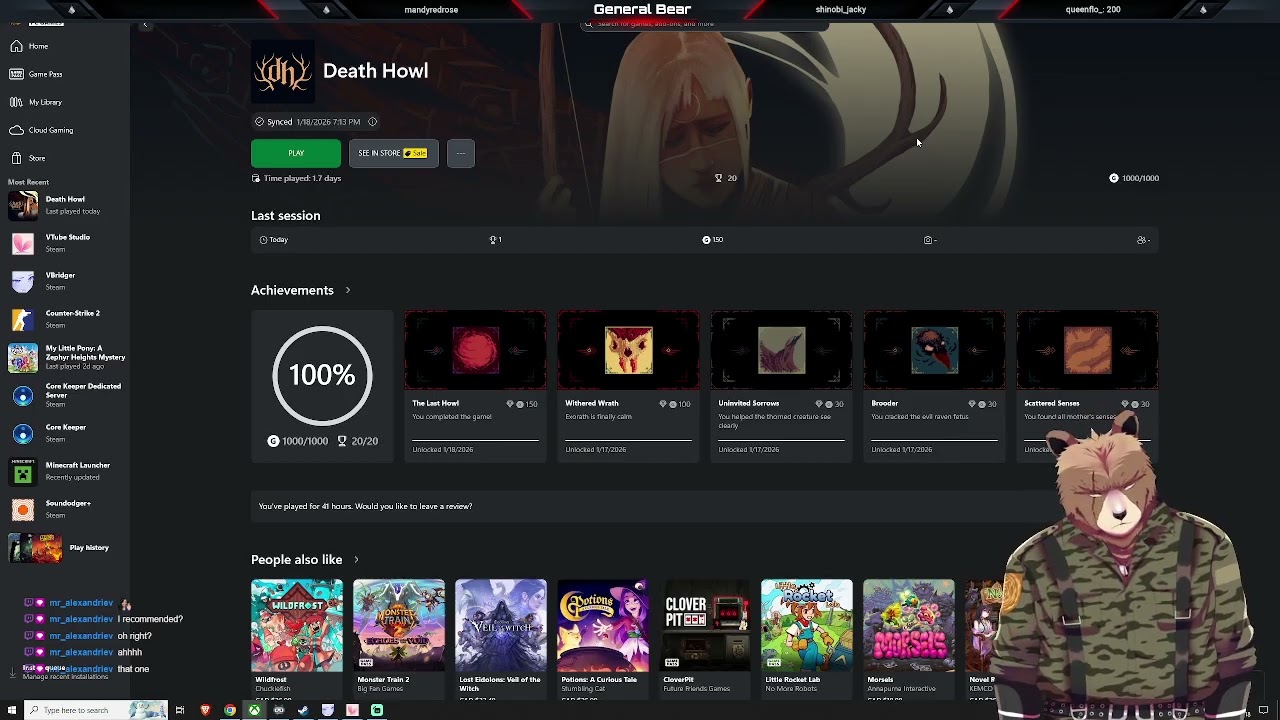Select VTube Studio in Most Recent
Screen dimensions: 1280x720
(x=66, y=243)
